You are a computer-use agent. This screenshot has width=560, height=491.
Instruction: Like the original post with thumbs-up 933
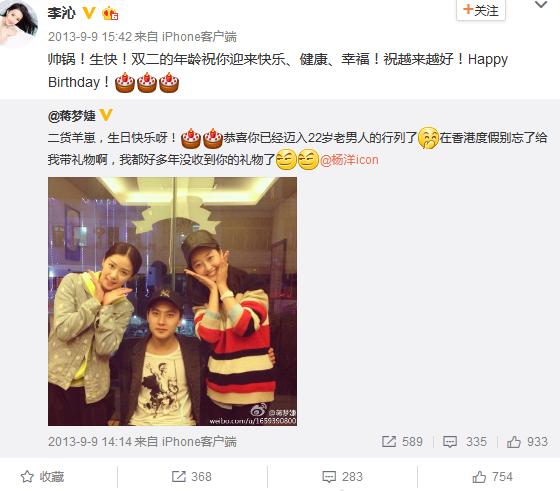[x=527, y=442]
